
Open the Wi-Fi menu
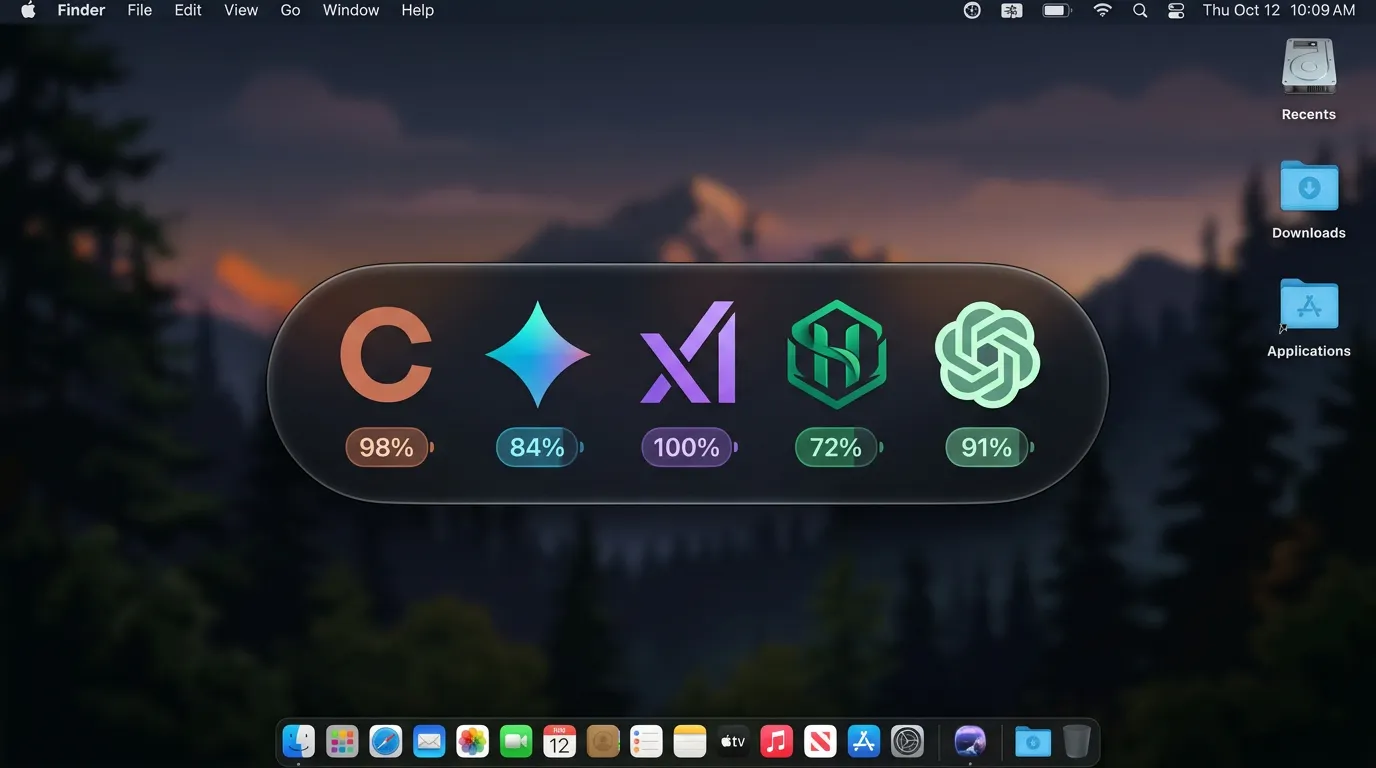point(1102,10)
